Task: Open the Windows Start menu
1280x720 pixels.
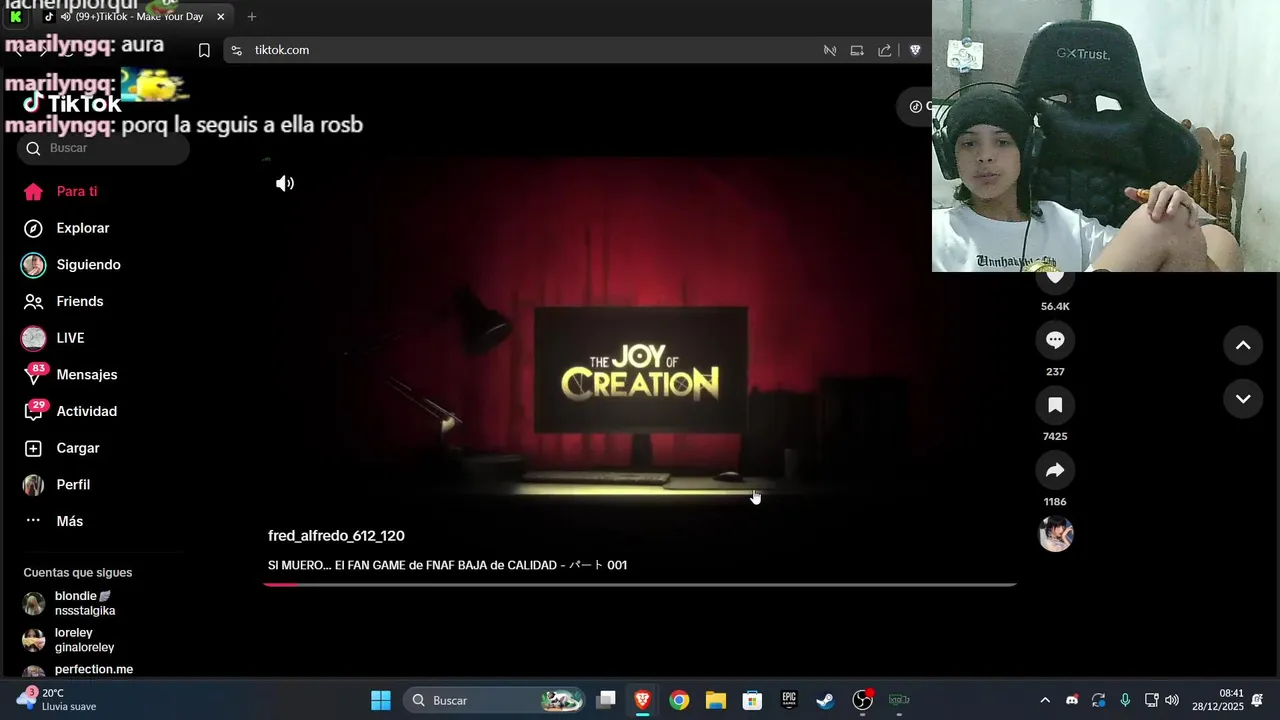Action: click(381, 700)
